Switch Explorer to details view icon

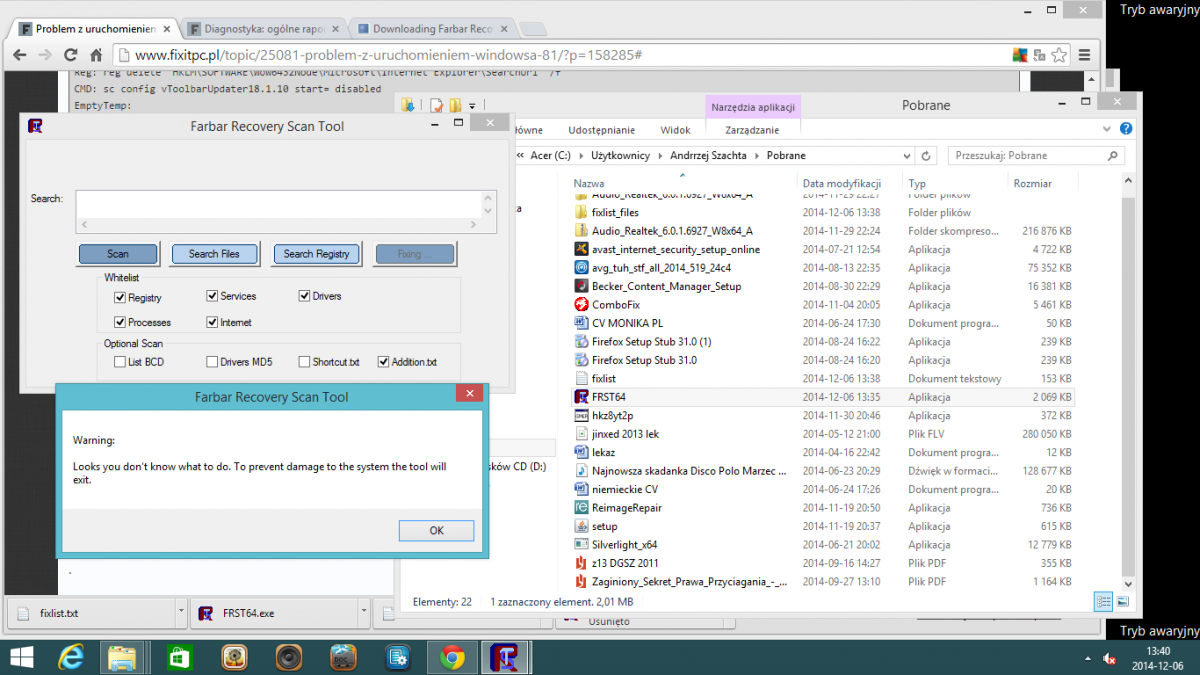(1104, 602)
